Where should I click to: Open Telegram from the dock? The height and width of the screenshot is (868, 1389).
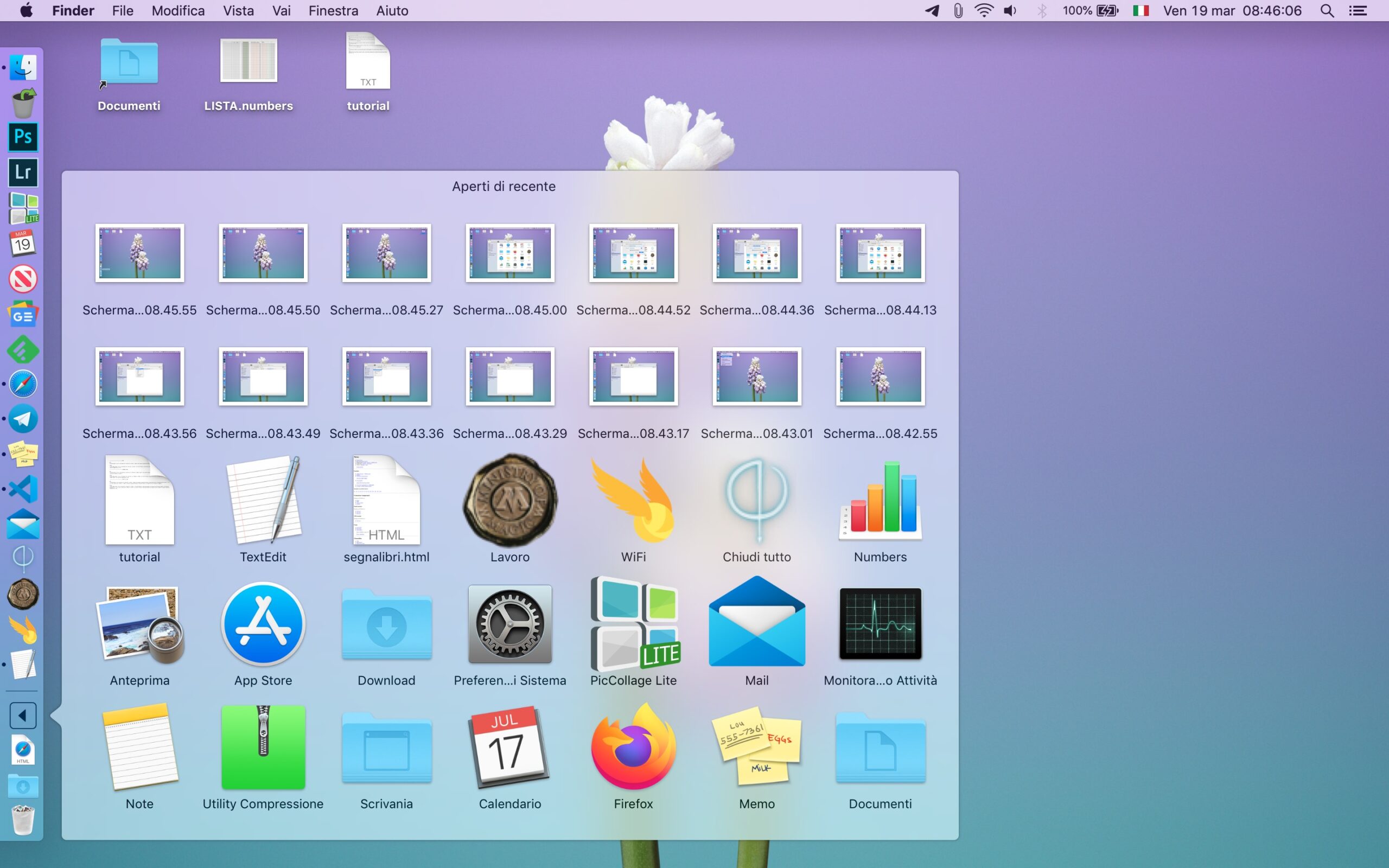click(x=23, y=419)
